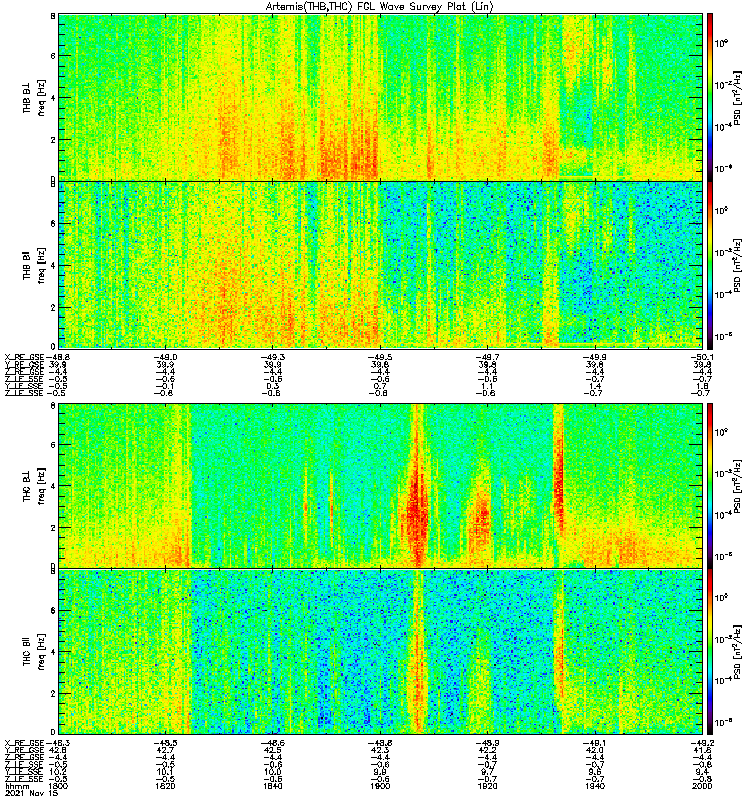Click the 1900 time tick label
The width and height of the screenshot is (750, 800).
pos(380,786)
